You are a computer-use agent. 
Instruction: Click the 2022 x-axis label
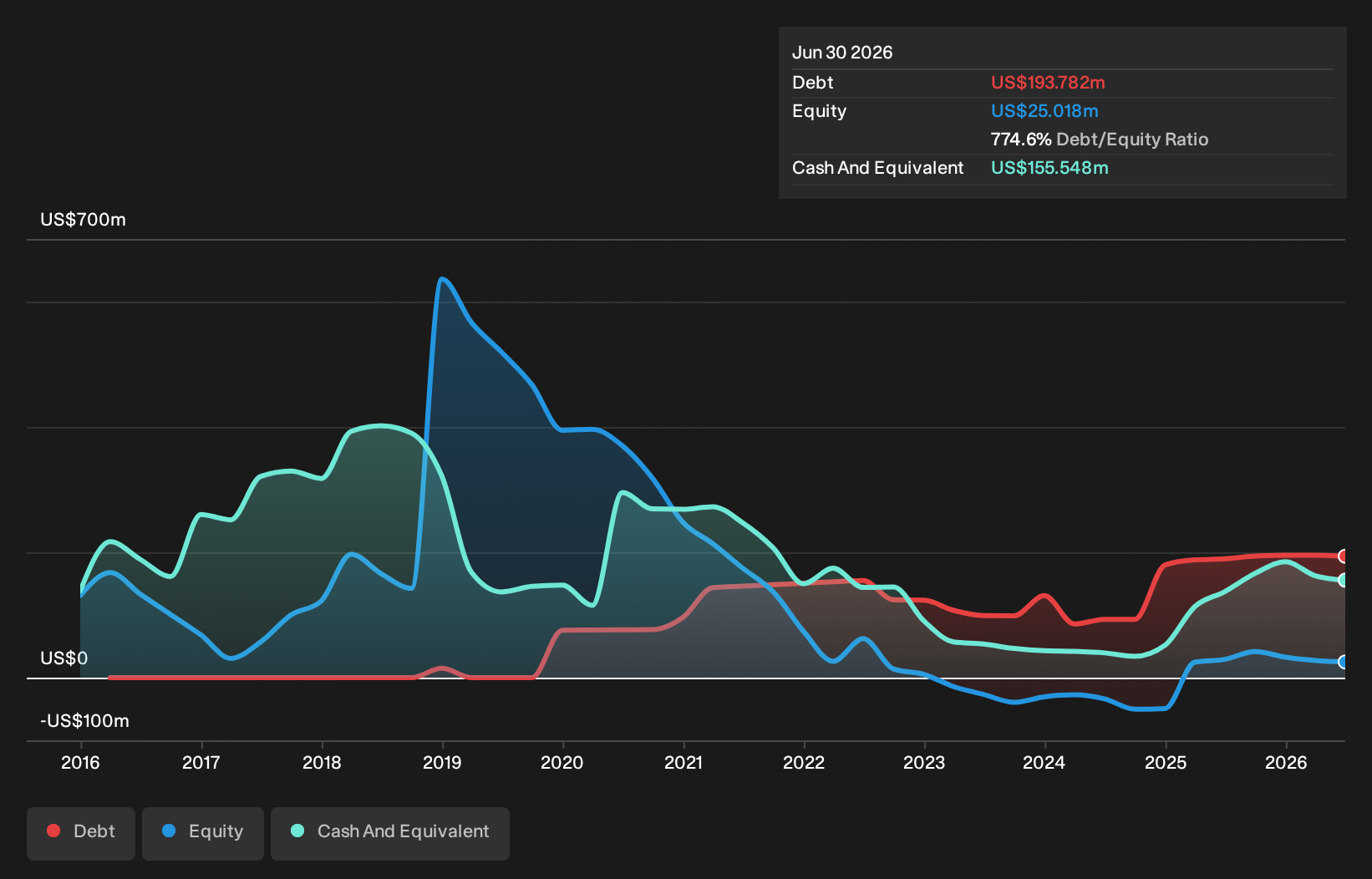(804, 762)
